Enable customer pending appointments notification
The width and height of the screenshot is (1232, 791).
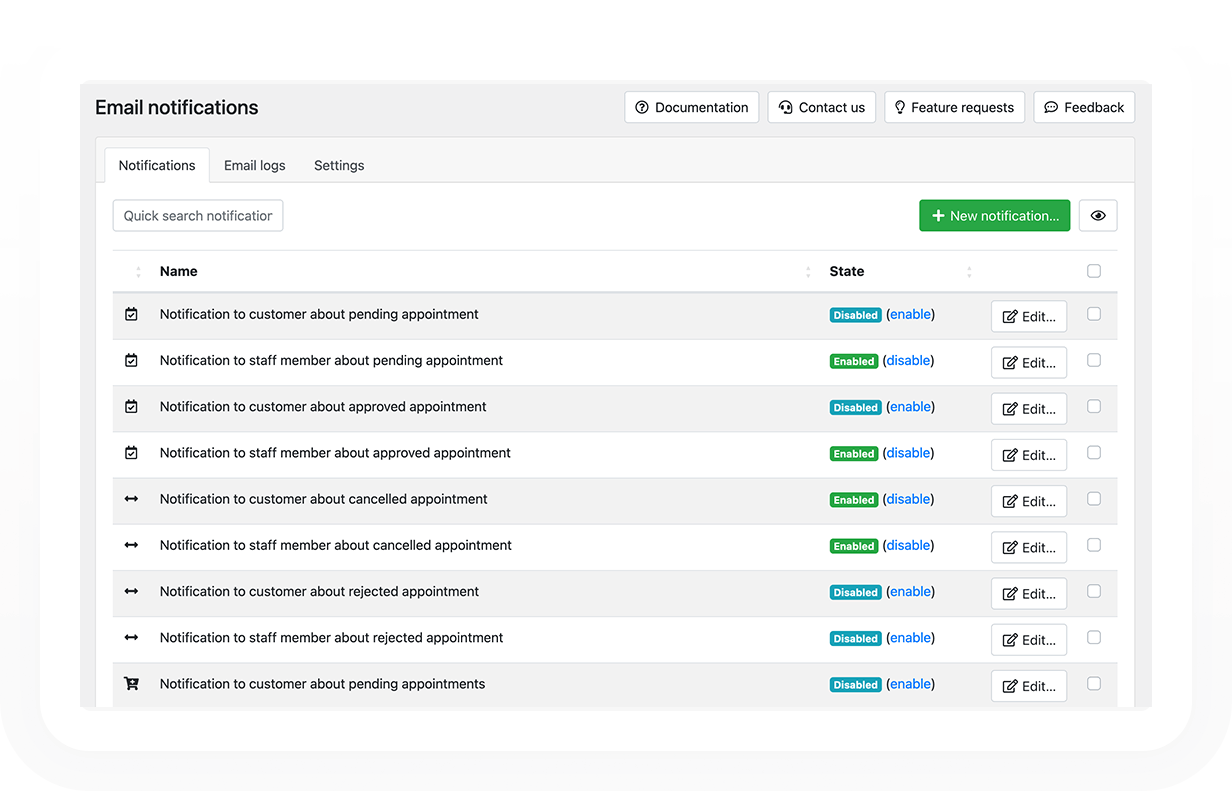(911, 684)
